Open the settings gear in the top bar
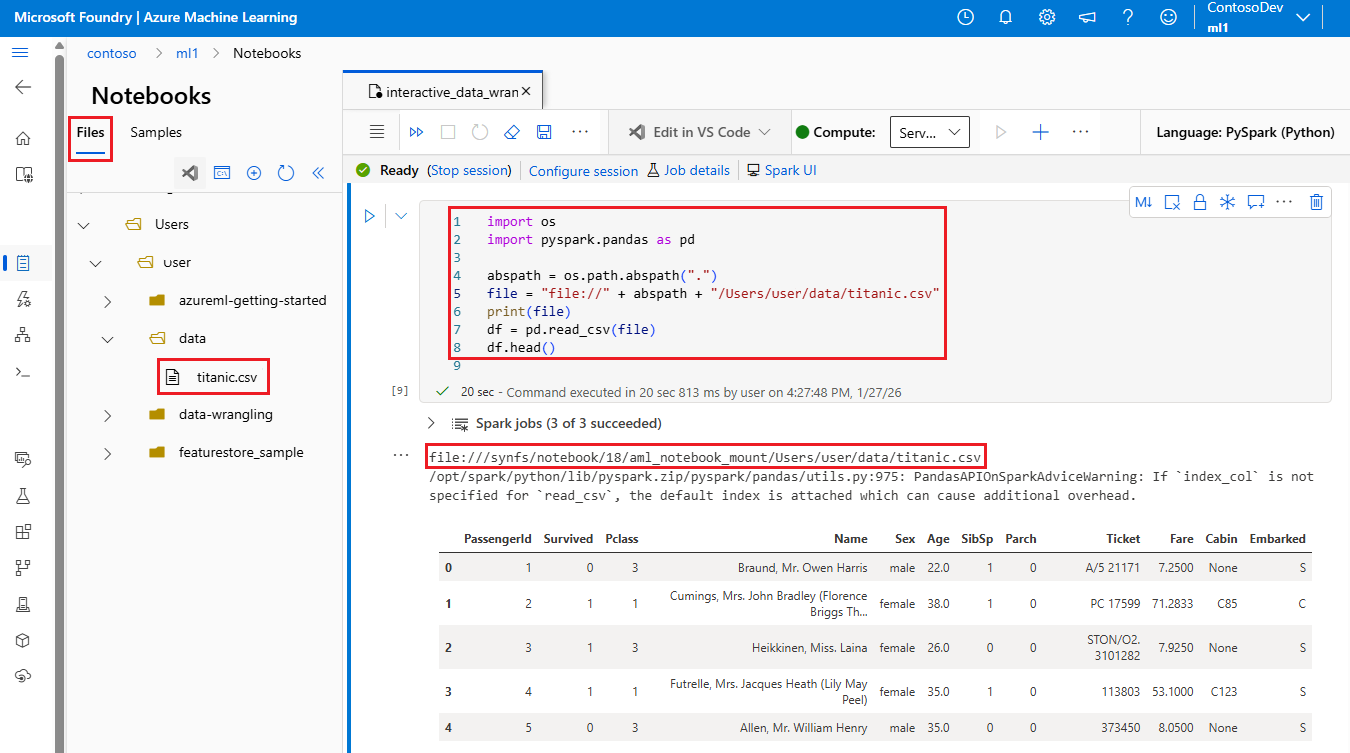 coord(1046,16)
